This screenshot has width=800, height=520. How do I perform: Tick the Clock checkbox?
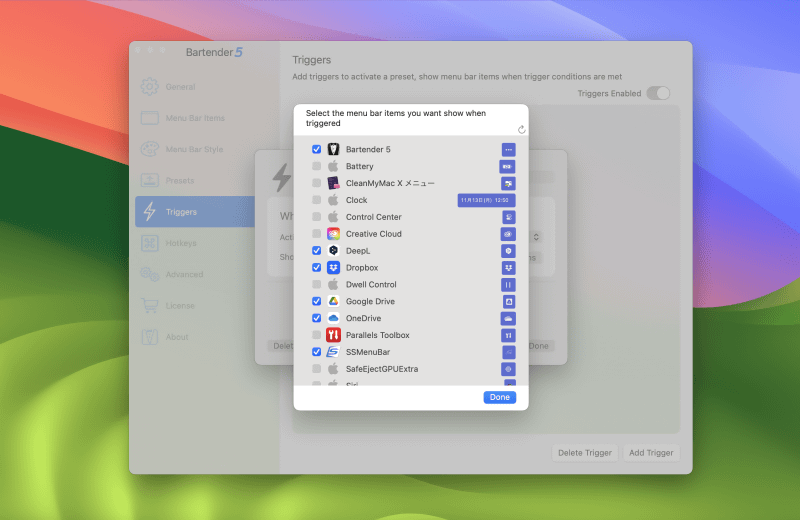(x=316, y=200)
